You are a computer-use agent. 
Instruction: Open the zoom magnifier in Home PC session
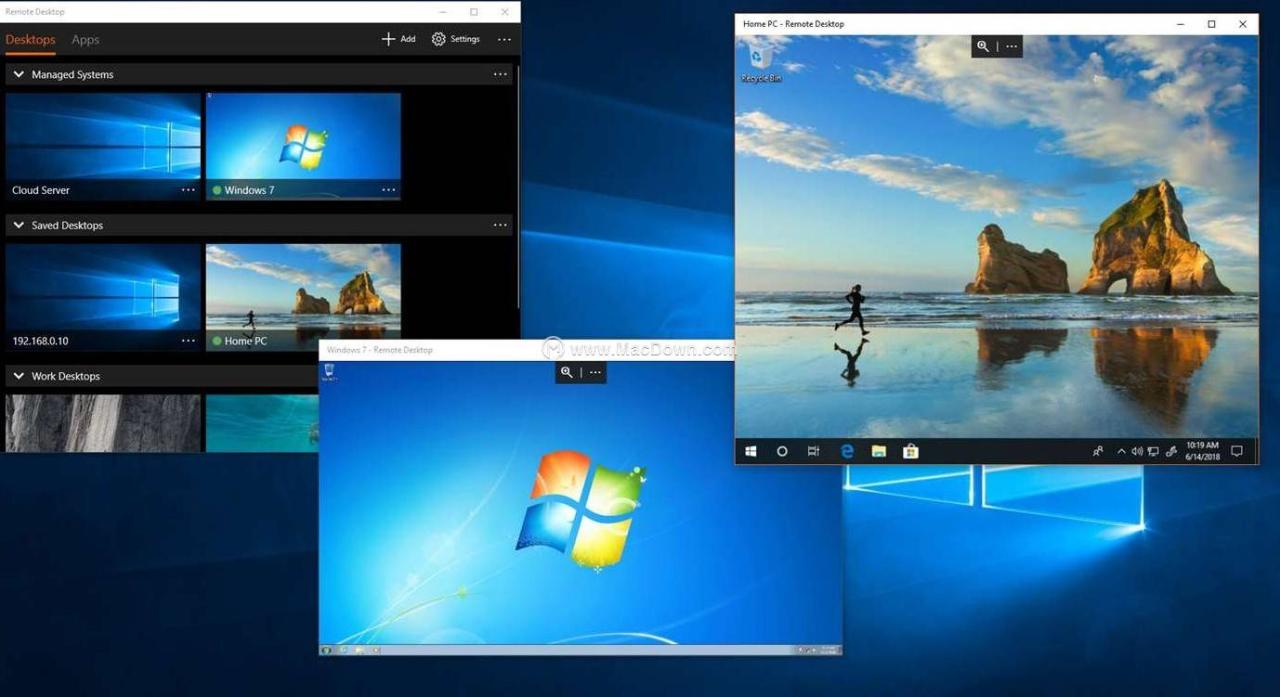pyautogui.click(x=983, y=46)
